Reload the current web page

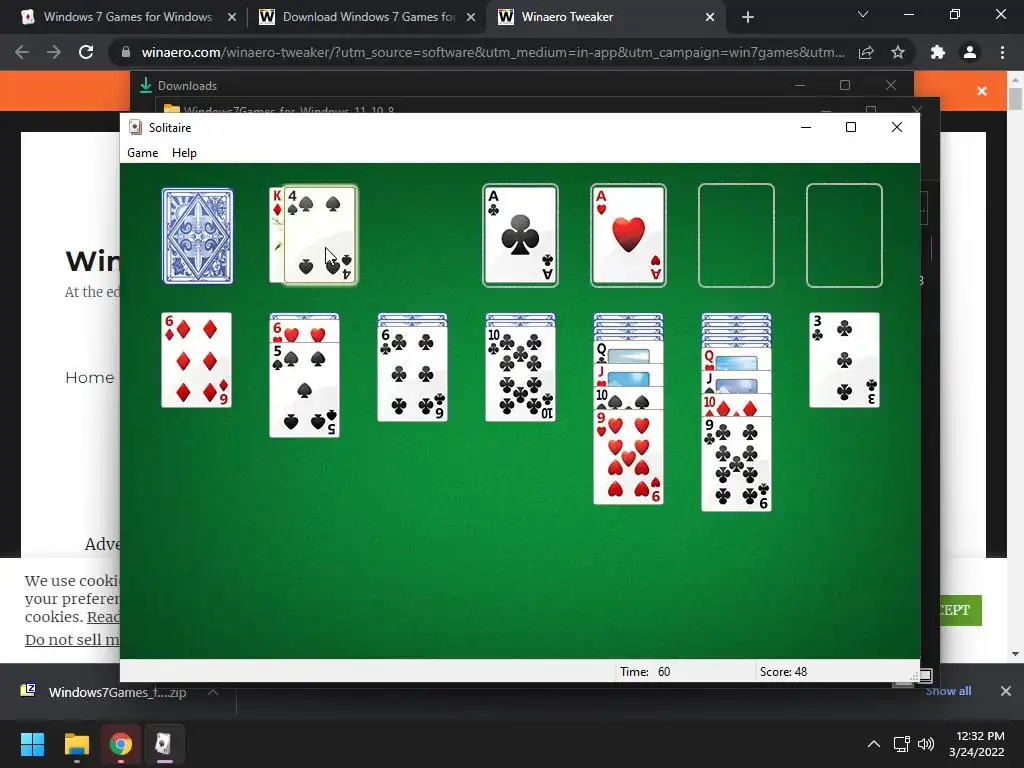click(x=86, y=52)
